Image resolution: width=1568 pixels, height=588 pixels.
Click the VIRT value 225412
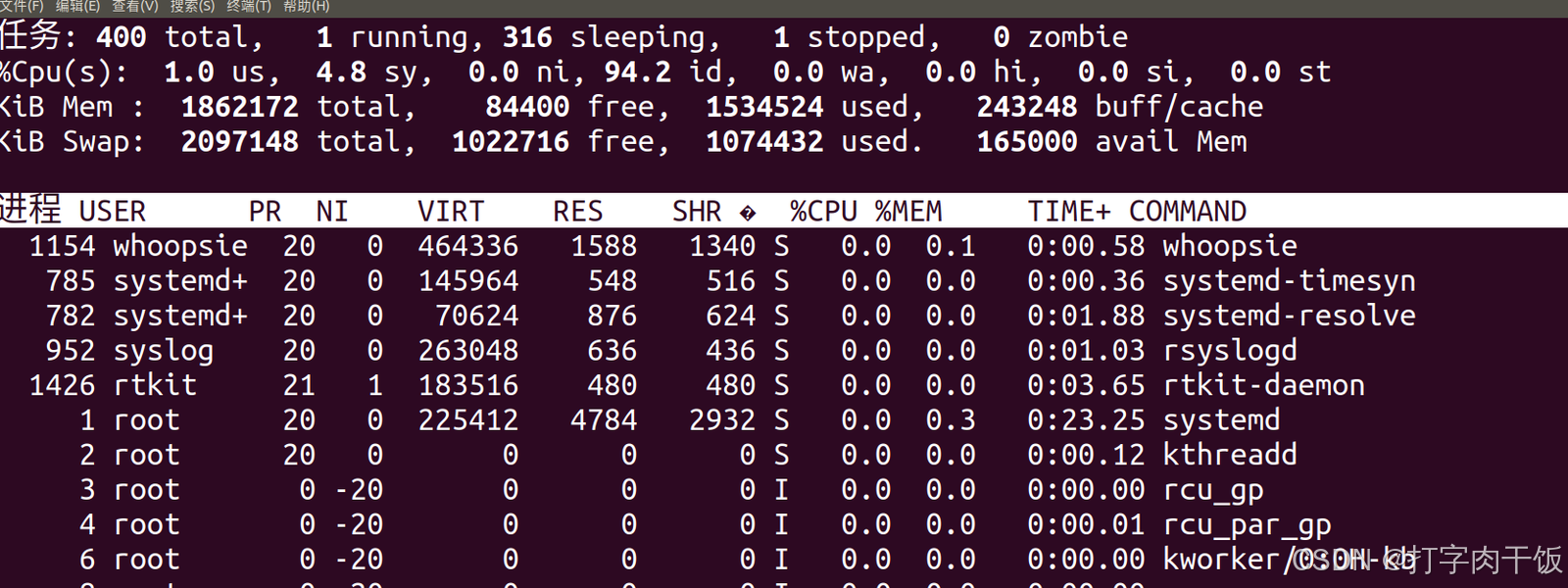tap(468, 421)
